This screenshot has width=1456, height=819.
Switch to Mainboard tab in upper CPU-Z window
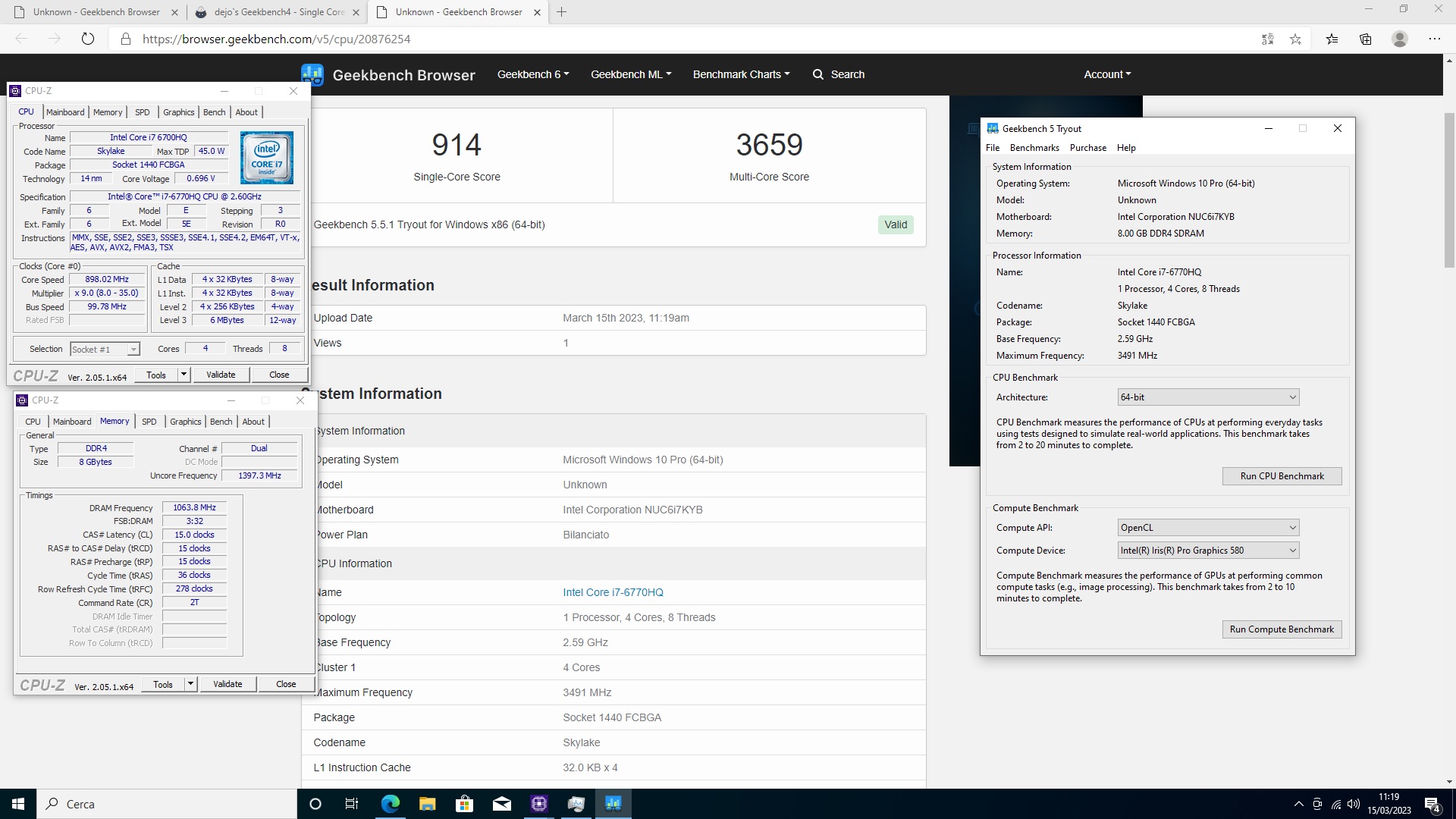click(65, 112)
